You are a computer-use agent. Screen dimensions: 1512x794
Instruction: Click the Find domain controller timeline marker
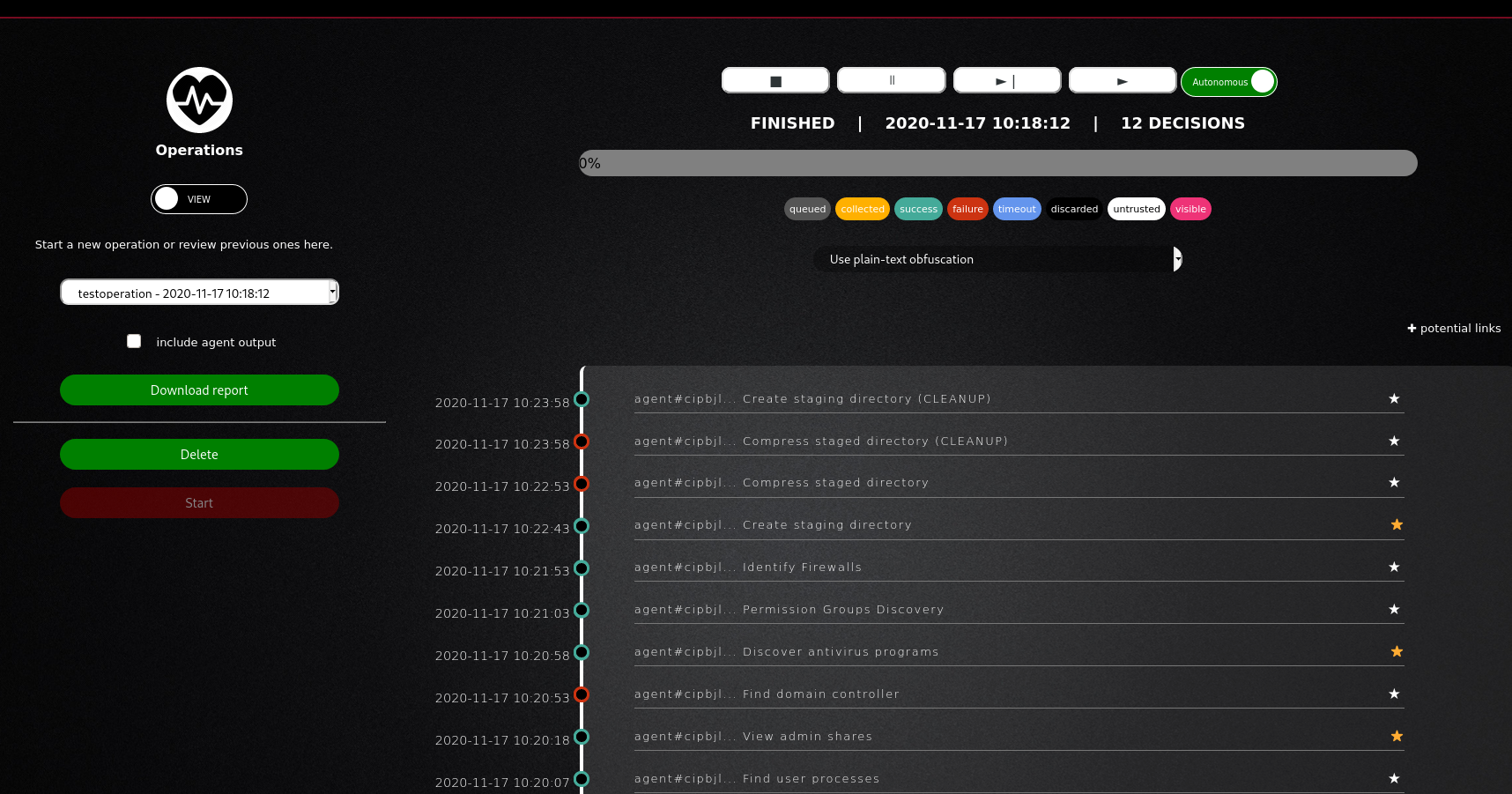point(582,694)
